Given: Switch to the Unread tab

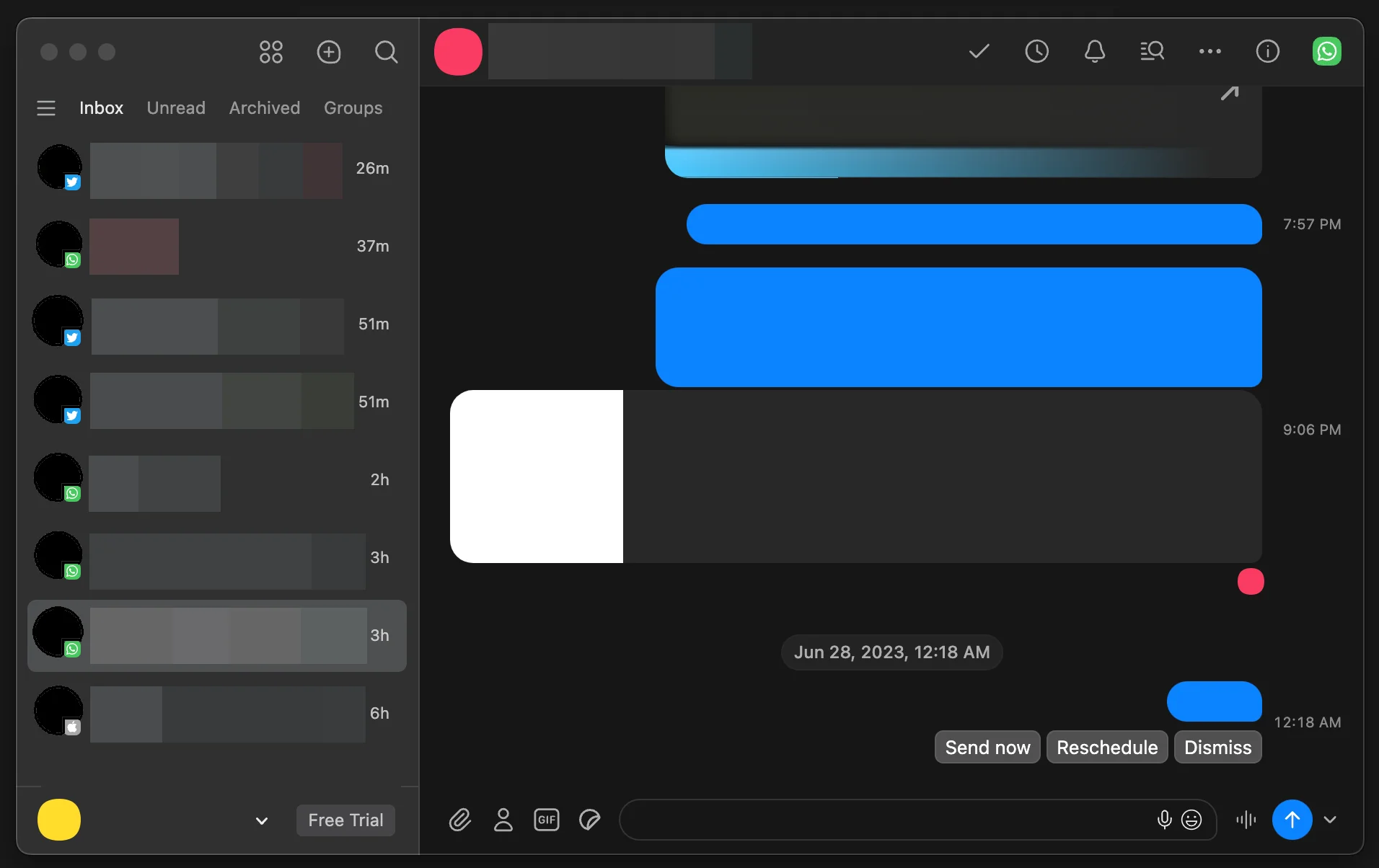Looking at the screenshot, I should click(176, 107).
